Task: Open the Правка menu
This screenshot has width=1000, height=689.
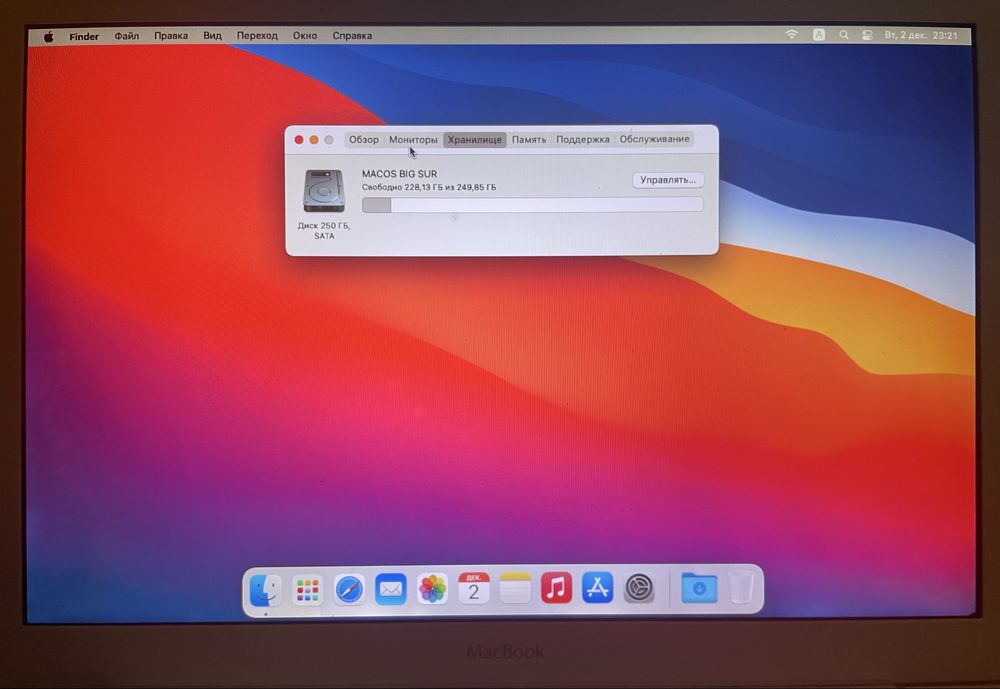Action: click(171, 36)
